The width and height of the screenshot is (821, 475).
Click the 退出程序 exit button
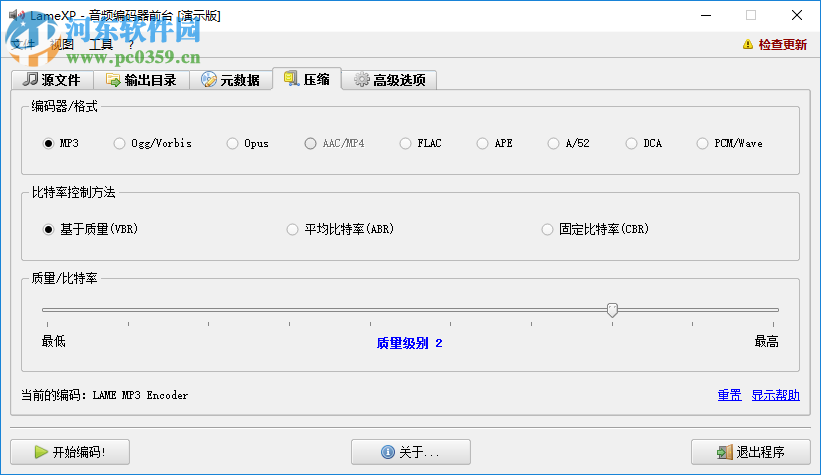pos(750,452)
